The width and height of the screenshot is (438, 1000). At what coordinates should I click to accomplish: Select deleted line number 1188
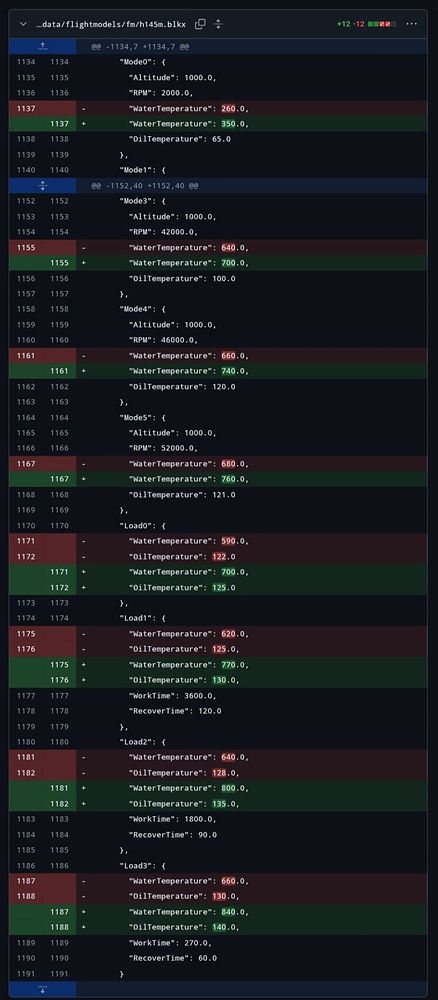(x=27, y=897)
